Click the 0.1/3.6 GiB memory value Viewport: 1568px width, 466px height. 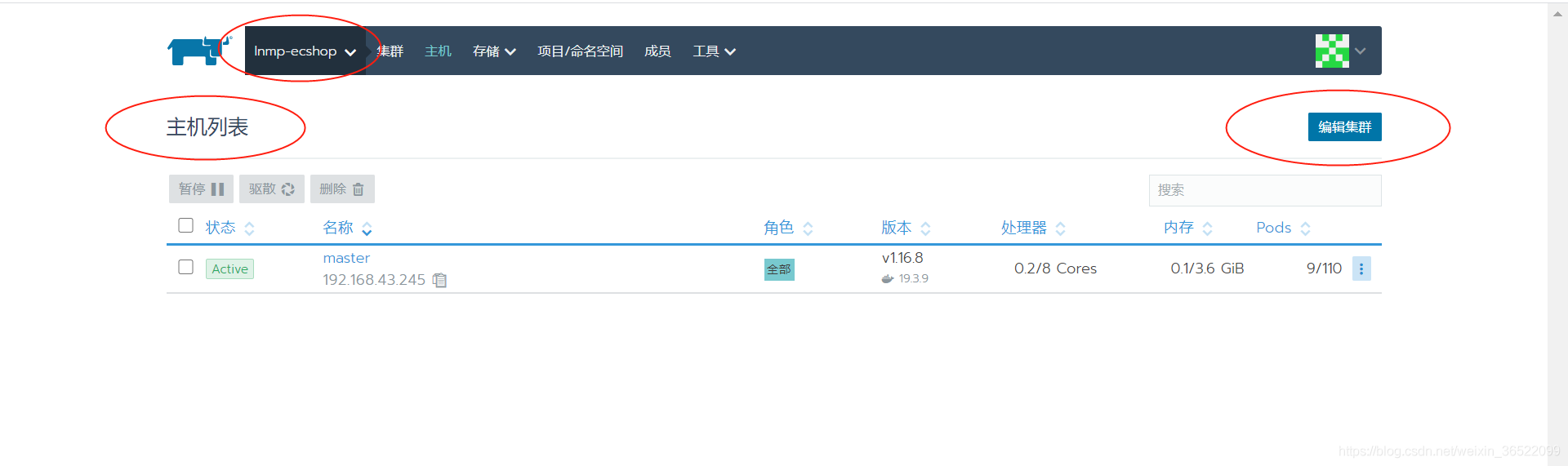pyautogui.click(x=1207, y=269)
